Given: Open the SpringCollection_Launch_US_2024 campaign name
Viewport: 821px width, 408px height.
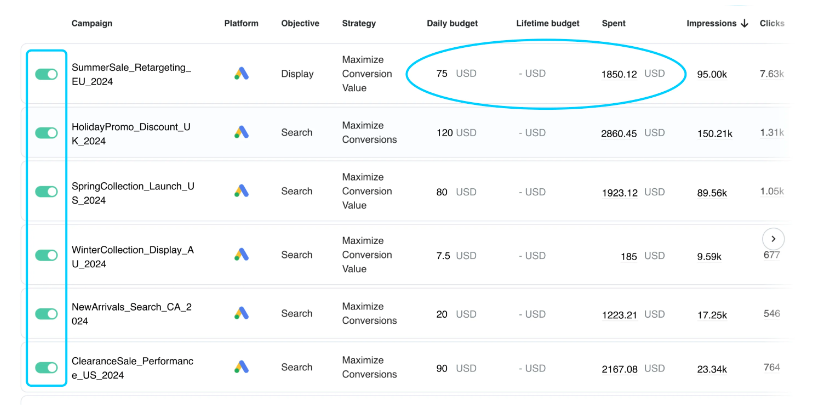Looking at the screenshot, I should point(130,191).
